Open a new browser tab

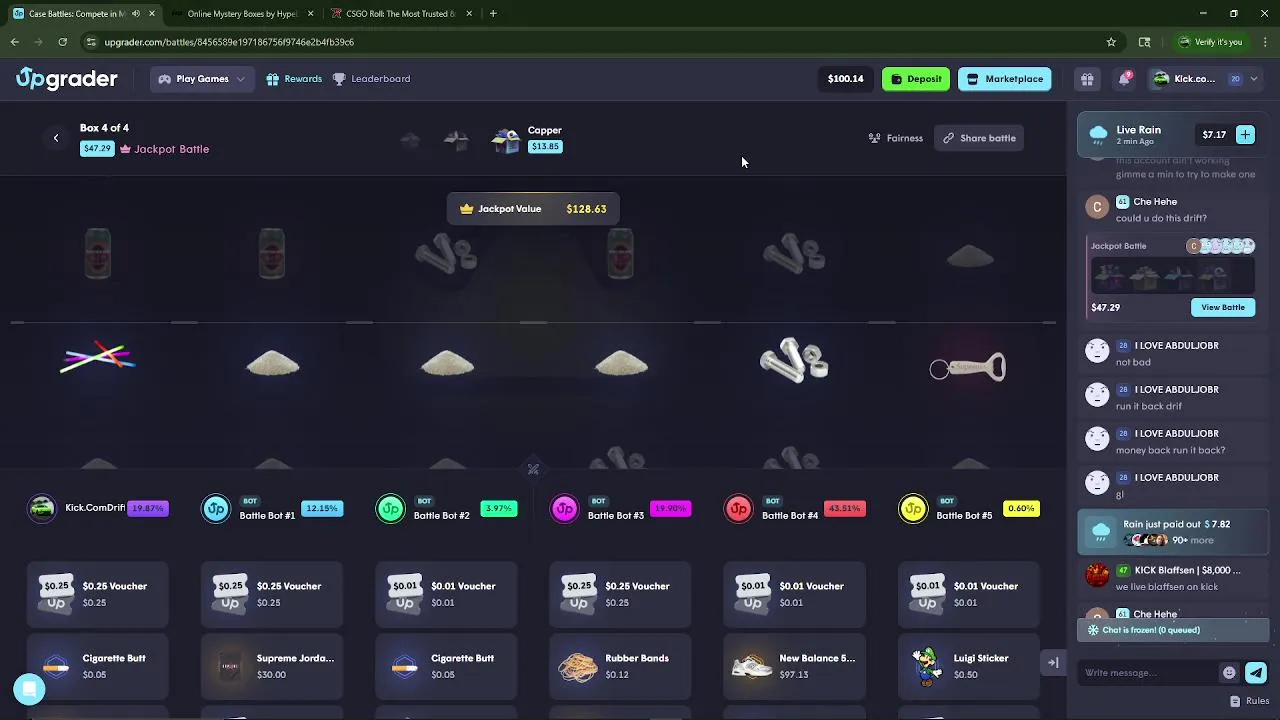493,14
